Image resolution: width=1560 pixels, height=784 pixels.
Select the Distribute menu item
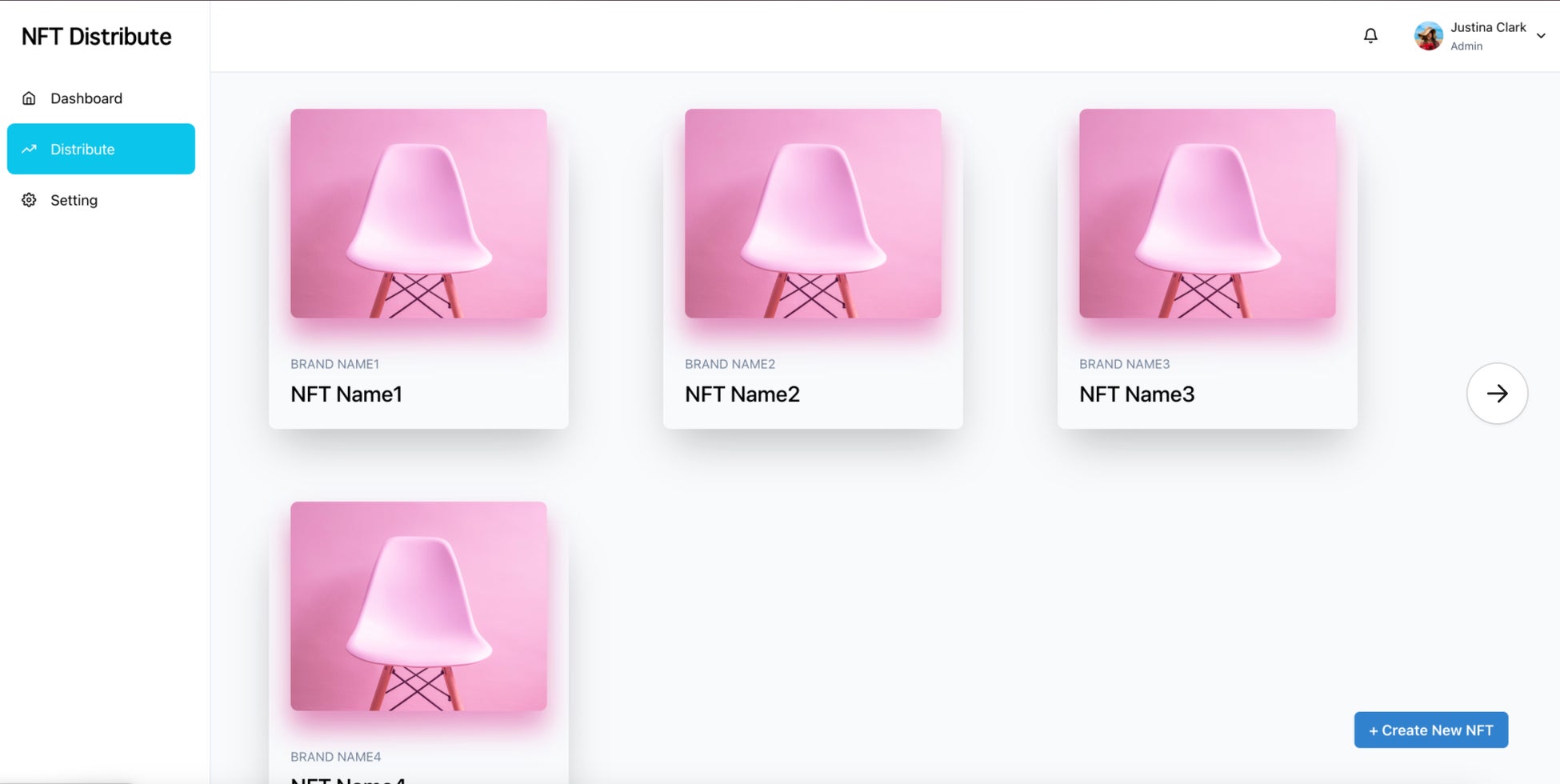[101, 149]
